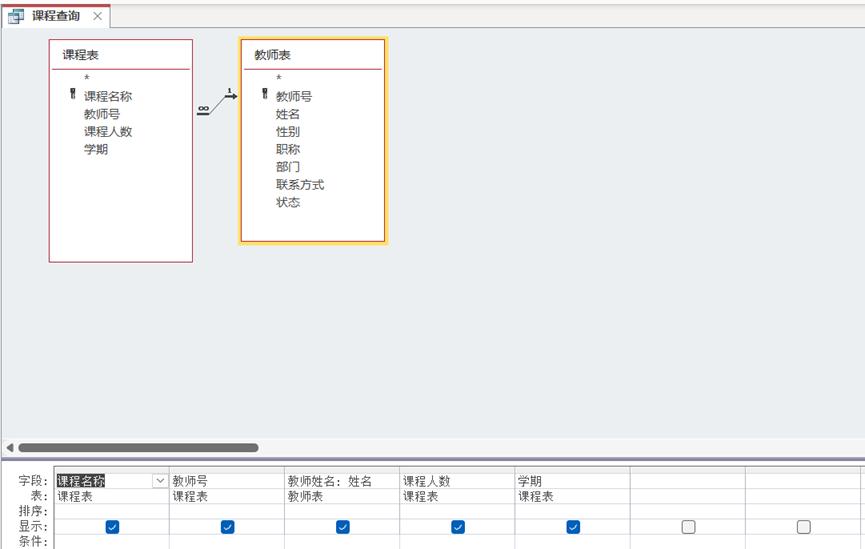This screenshot has width=865, height=549.
Task: Click the primary key icon beside 课程名称
Action: [x=72, y=94]
